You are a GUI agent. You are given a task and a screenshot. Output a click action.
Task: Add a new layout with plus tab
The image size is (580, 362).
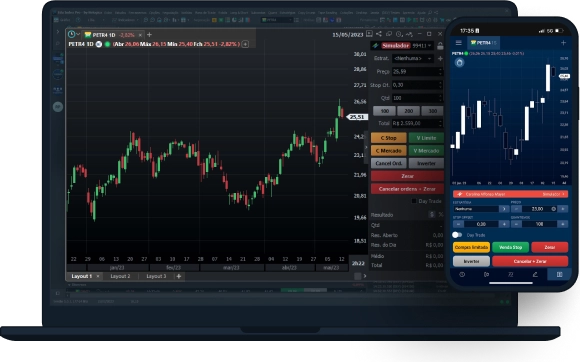(179, 276)
